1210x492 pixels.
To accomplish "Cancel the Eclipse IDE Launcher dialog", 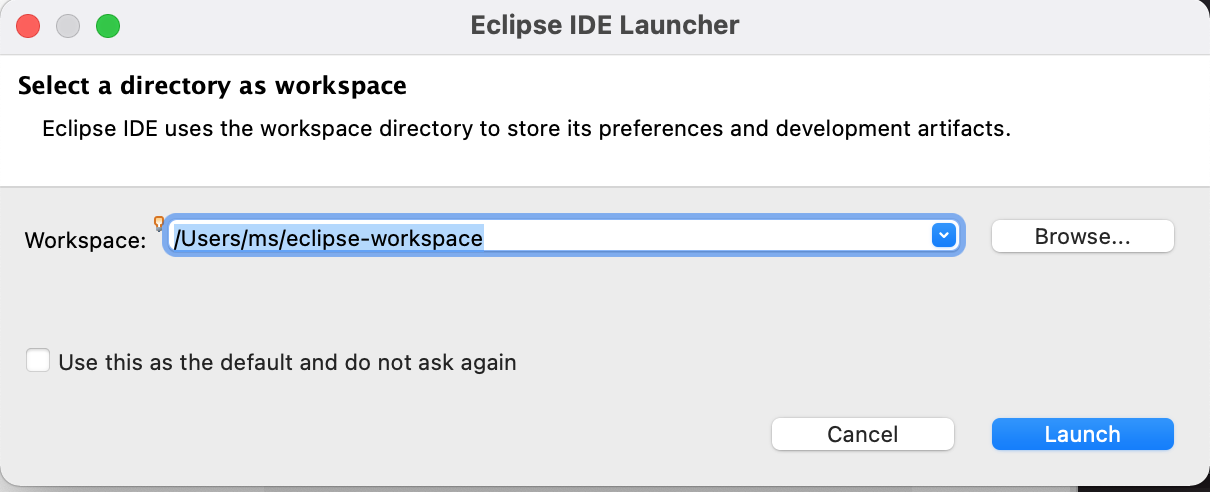I will [863, 434].
